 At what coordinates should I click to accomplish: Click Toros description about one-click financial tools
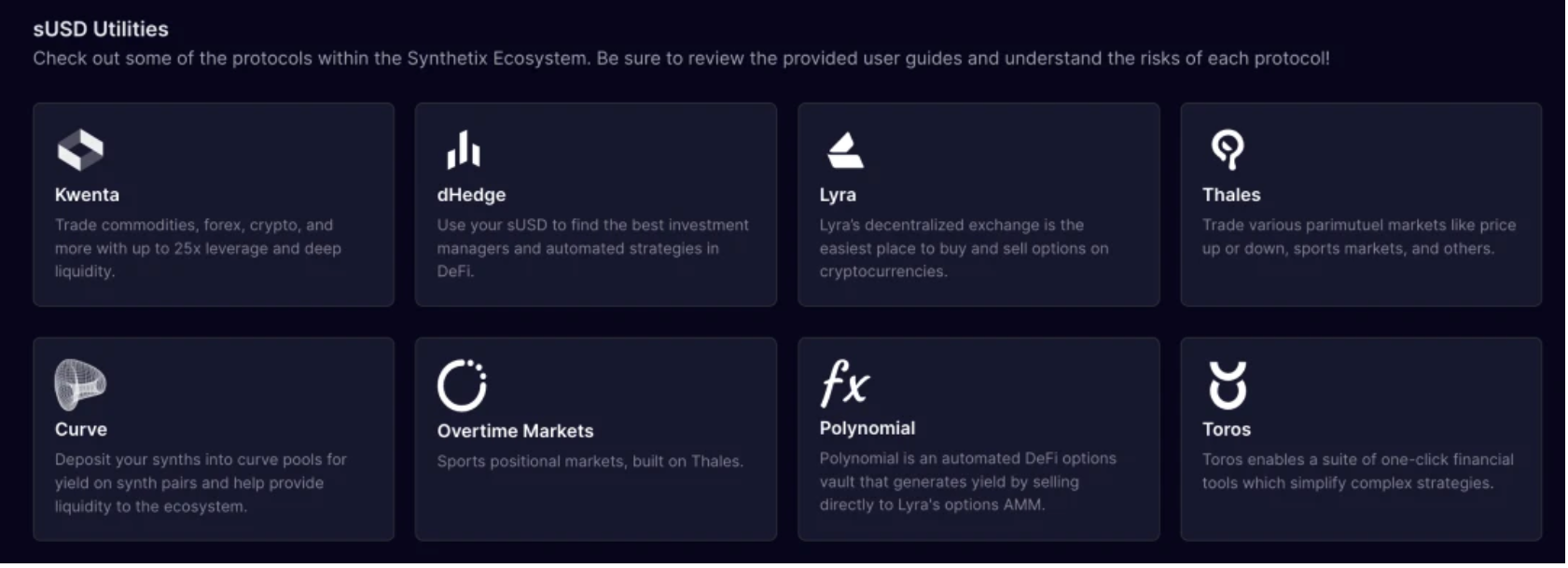(x=1357, y=471)
